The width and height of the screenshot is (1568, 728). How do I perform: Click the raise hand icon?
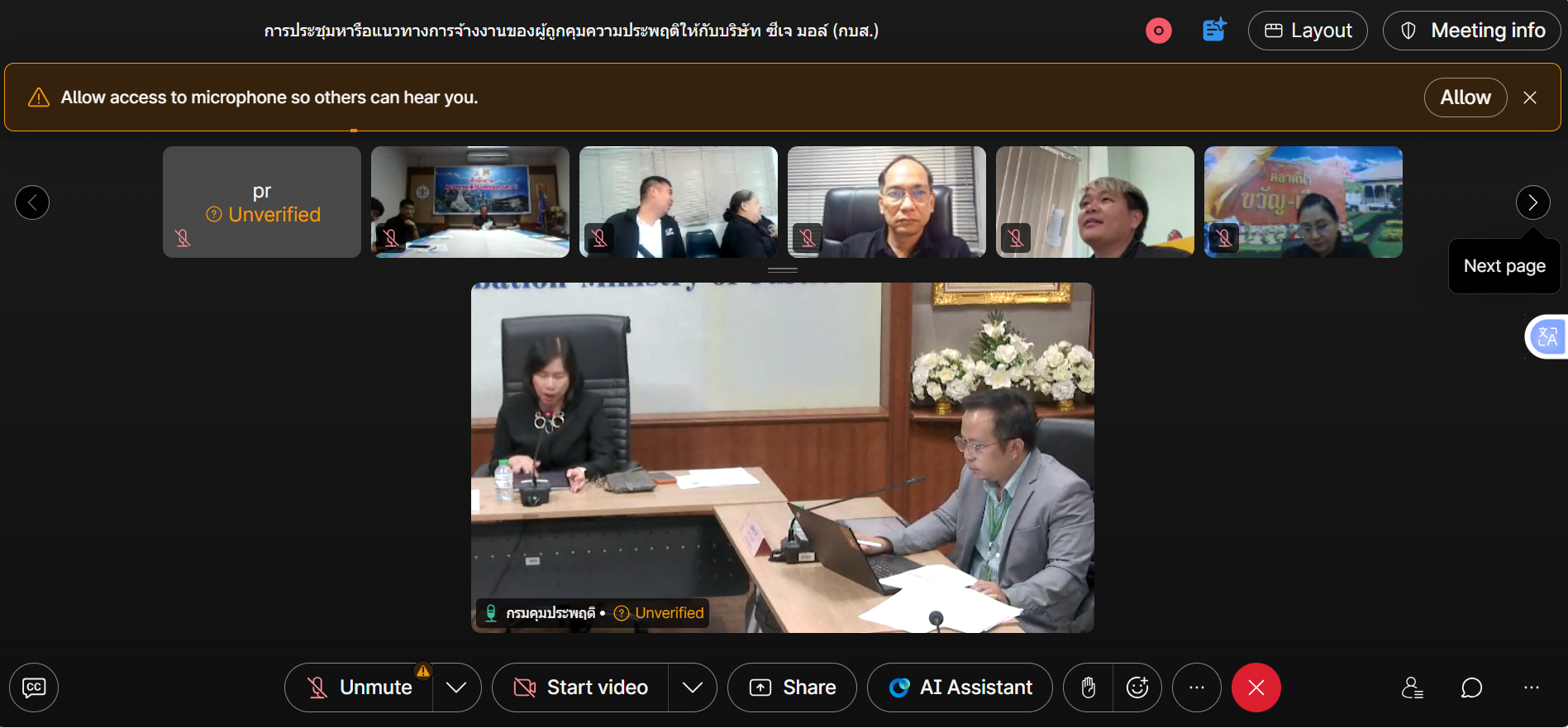[x=1089, y=688]
